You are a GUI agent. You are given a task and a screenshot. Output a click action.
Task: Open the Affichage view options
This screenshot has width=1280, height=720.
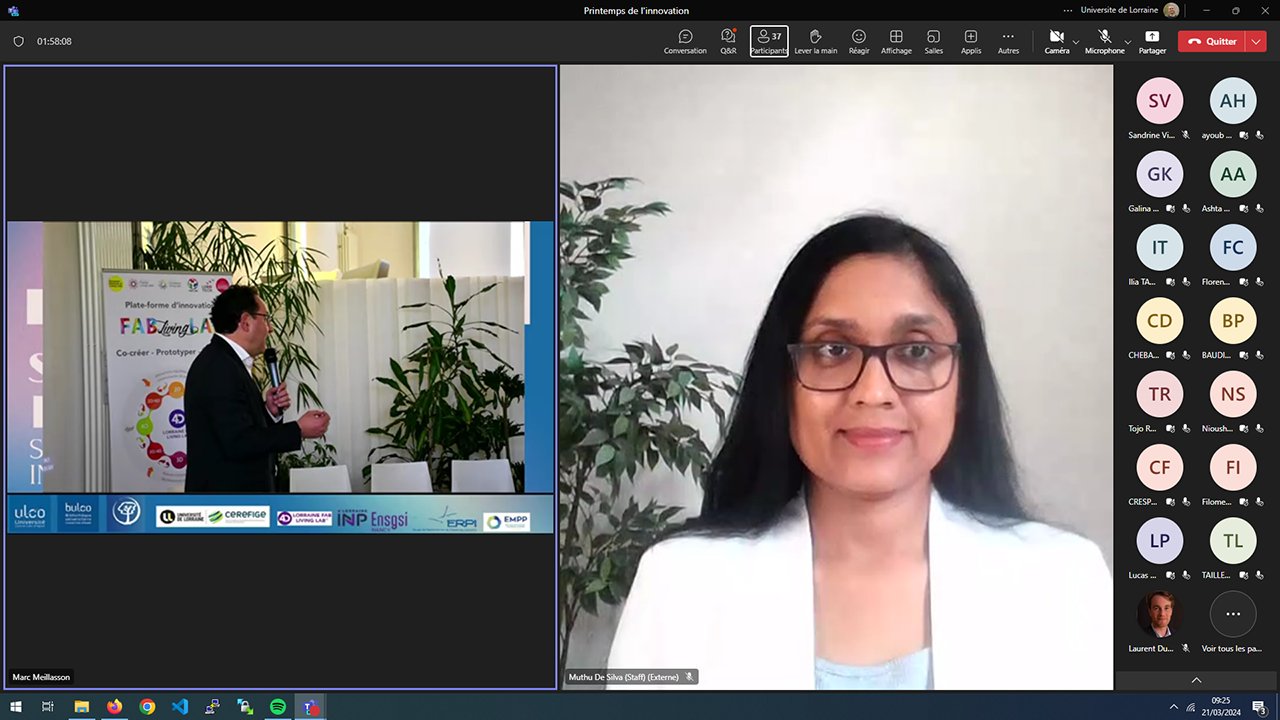point(896,41)
